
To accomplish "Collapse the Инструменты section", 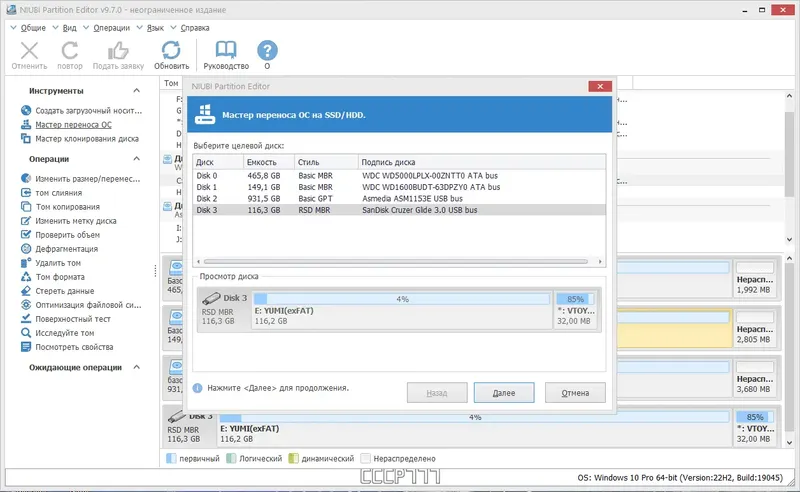I will [137, 90].
